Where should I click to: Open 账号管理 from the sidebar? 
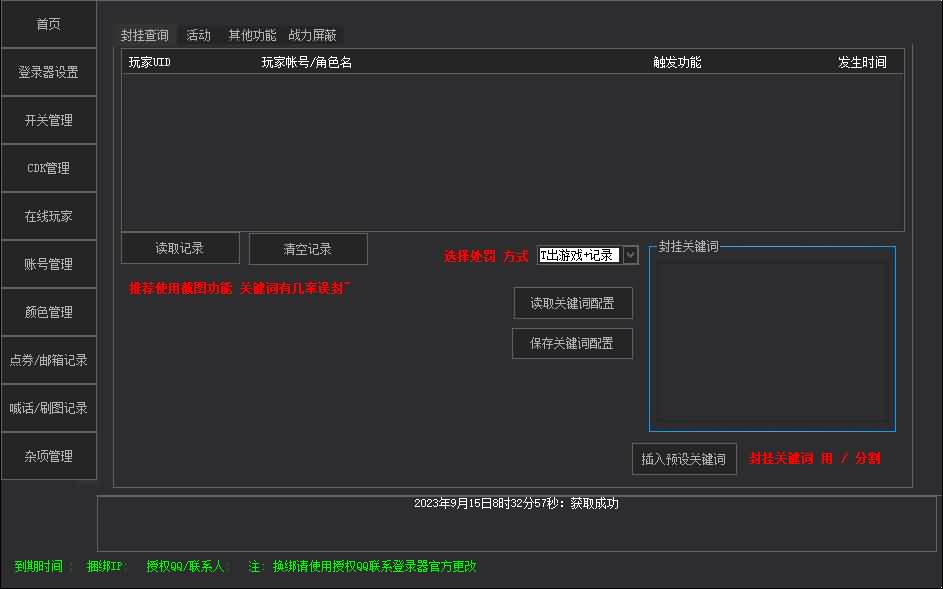click(48, 263)
